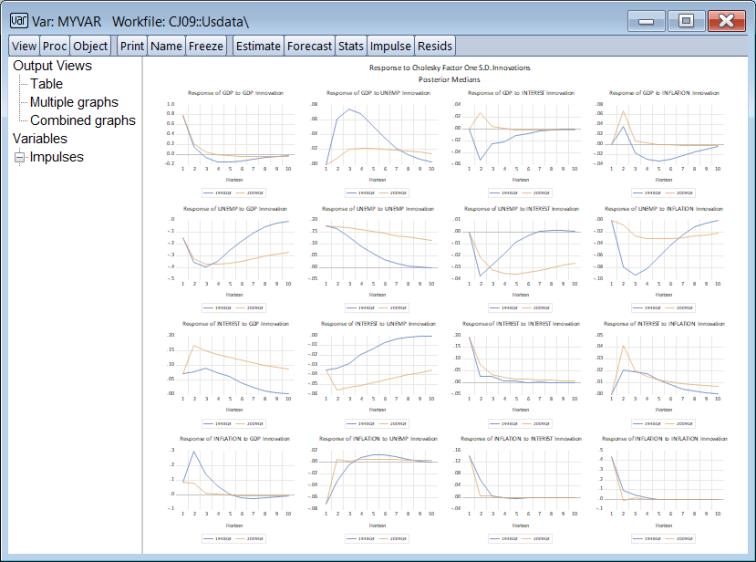Open the Impulse response settings
756x562 pixels.
point(390,46)
